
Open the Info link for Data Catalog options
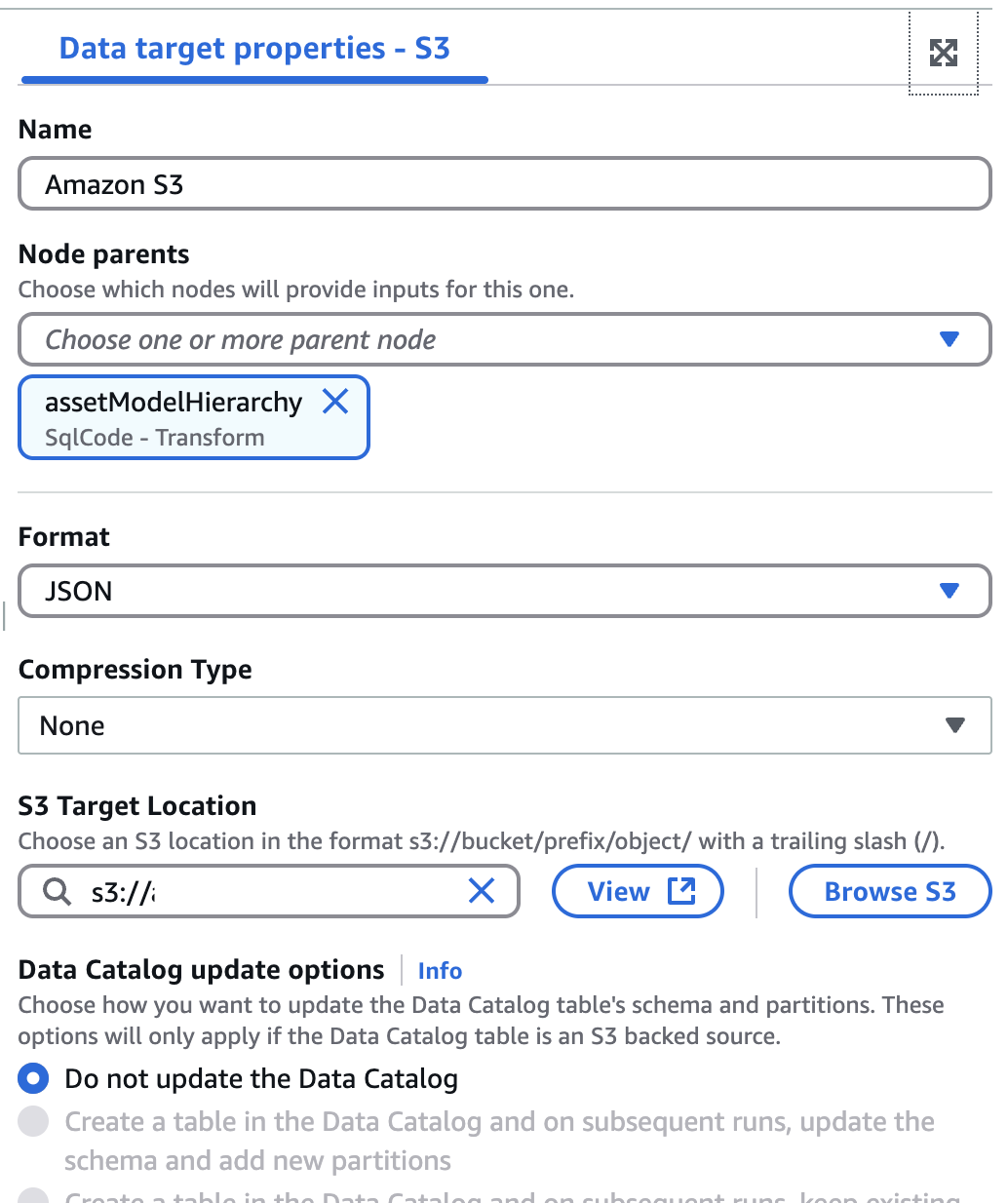(x=439, y=970)
